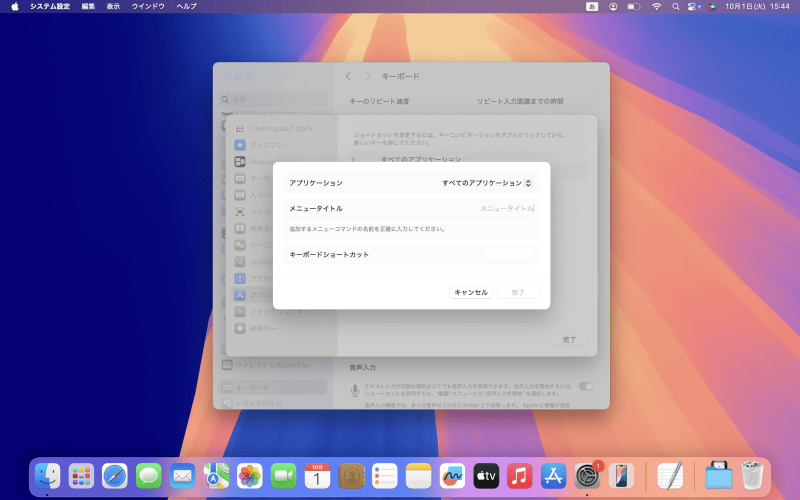
Task: Open Launchpad from the Dock
Action: [81, 477]
